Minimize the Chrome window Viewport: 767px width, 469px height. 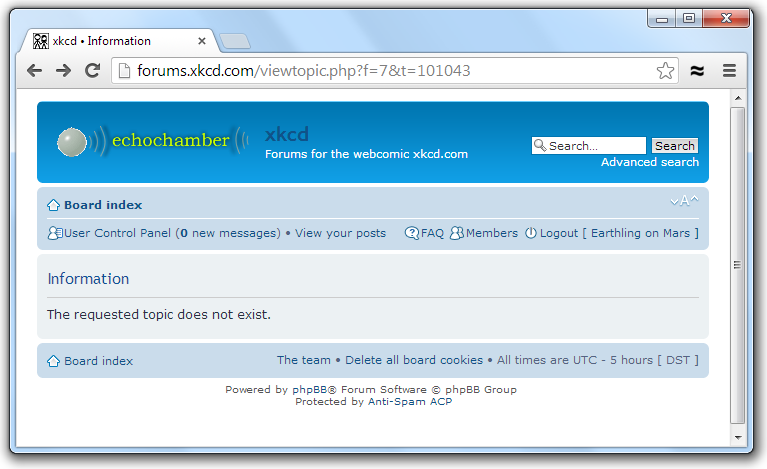(662, 19)
